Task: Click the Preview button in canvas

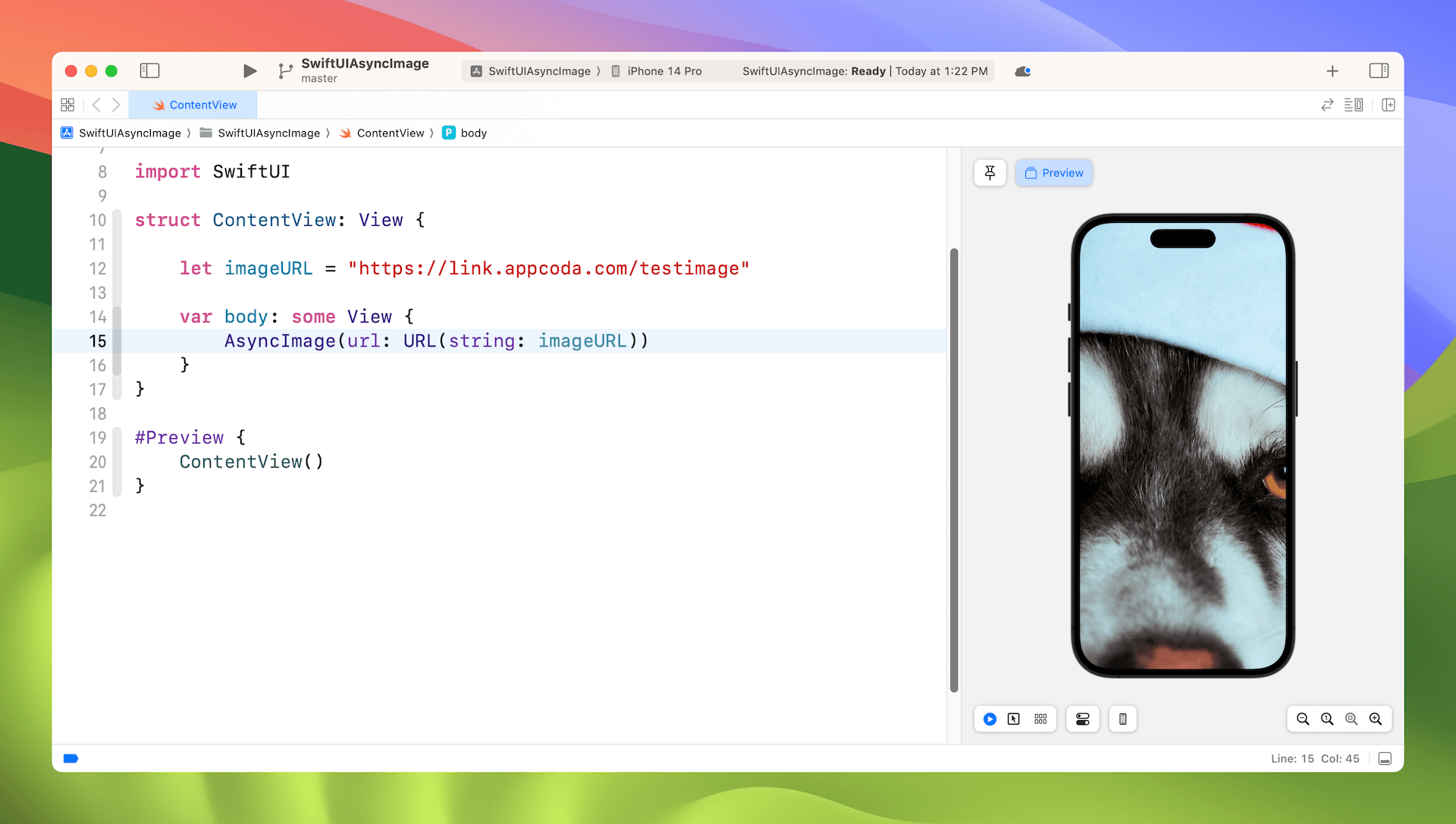Action: pos(1053,173)
